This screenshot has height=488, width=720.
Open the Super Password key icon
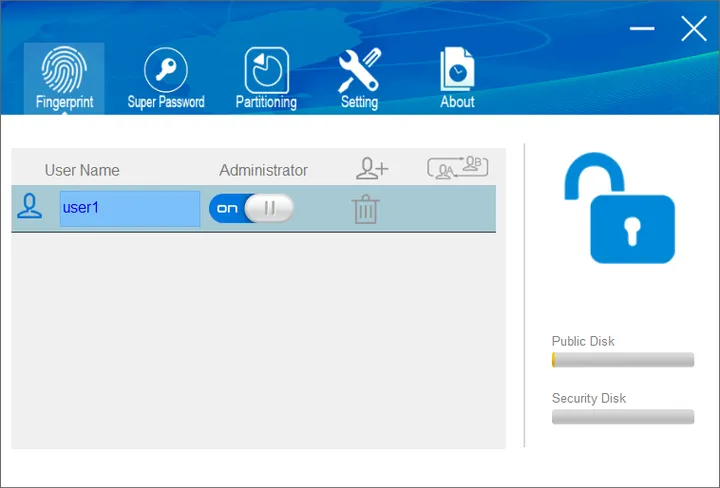click(x=166, y=70)
